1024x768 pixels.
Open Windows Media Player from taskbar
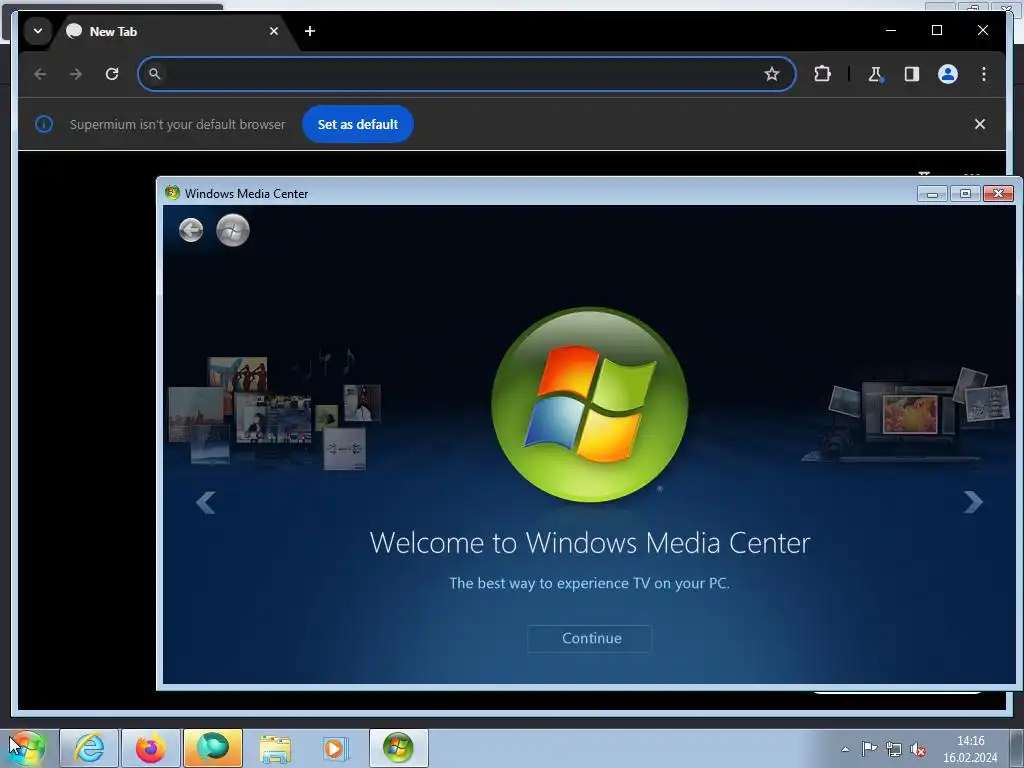[336, 748]
